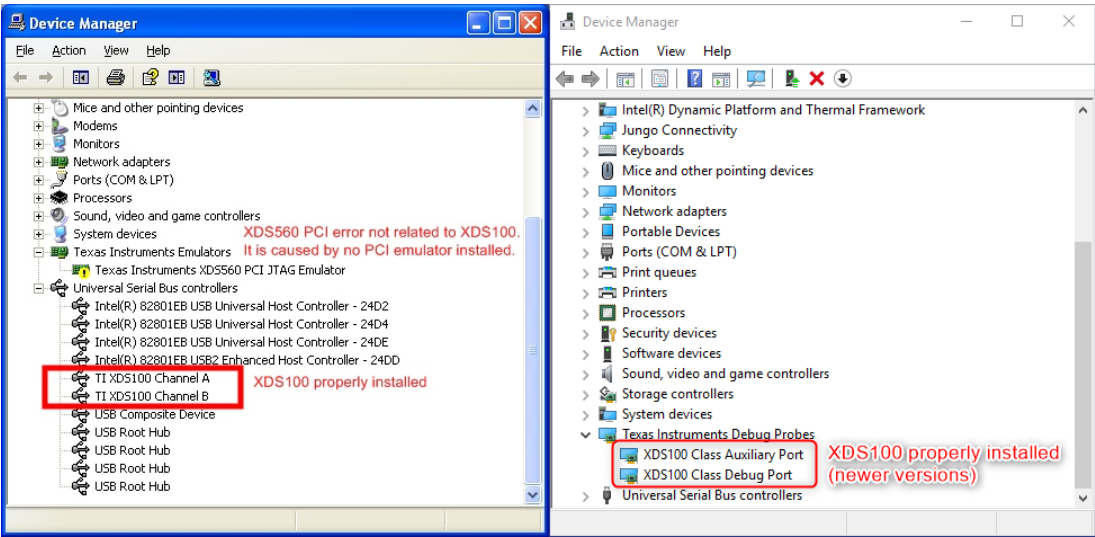Open File menu in right Device Manager
The height and width of the screenshot is (537, 1095).
tap(571, 51)
